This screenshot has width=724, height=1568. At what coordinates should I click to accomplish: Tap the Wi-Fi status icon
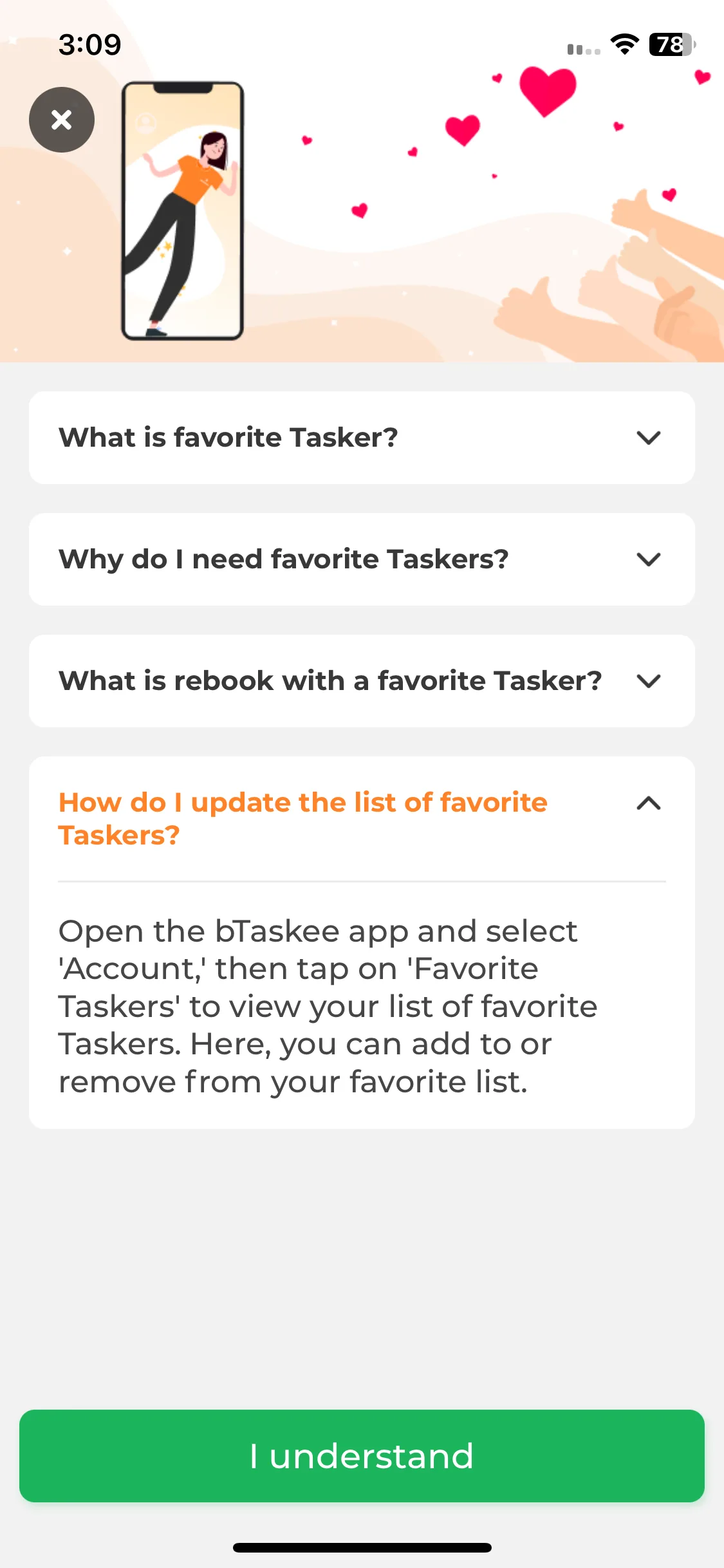624,44
